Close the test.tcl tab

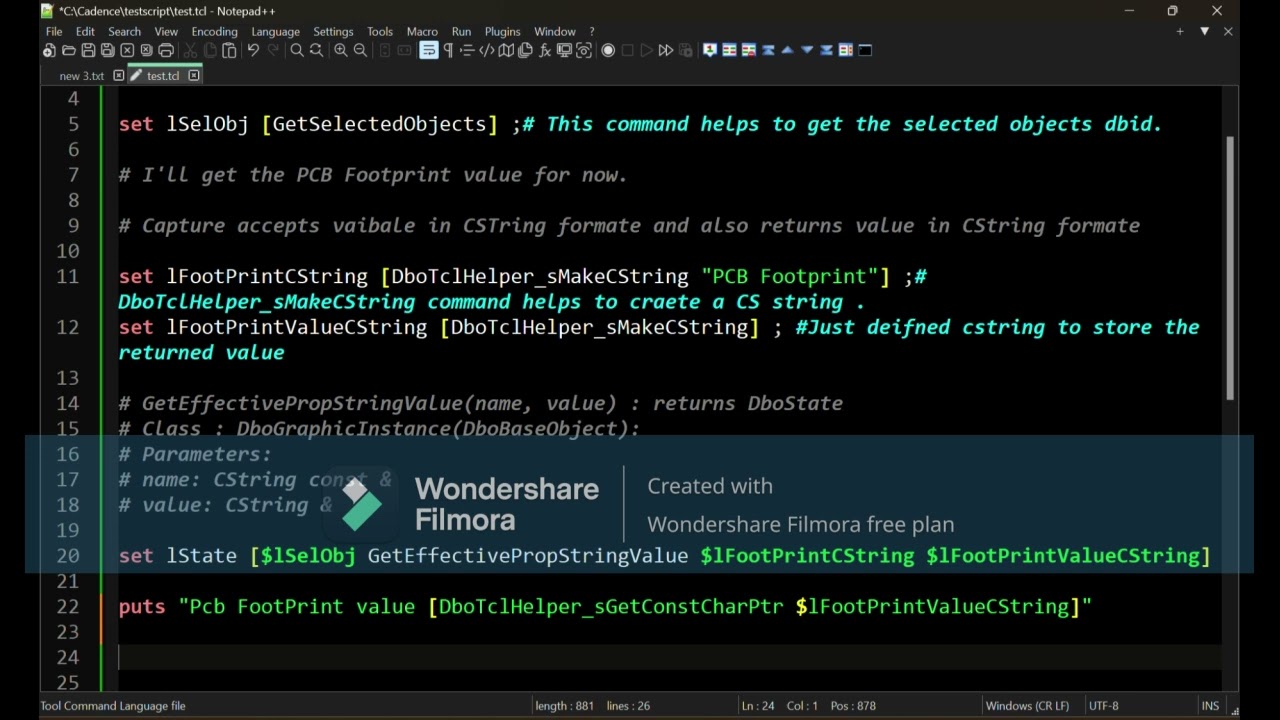pos(194,76)
